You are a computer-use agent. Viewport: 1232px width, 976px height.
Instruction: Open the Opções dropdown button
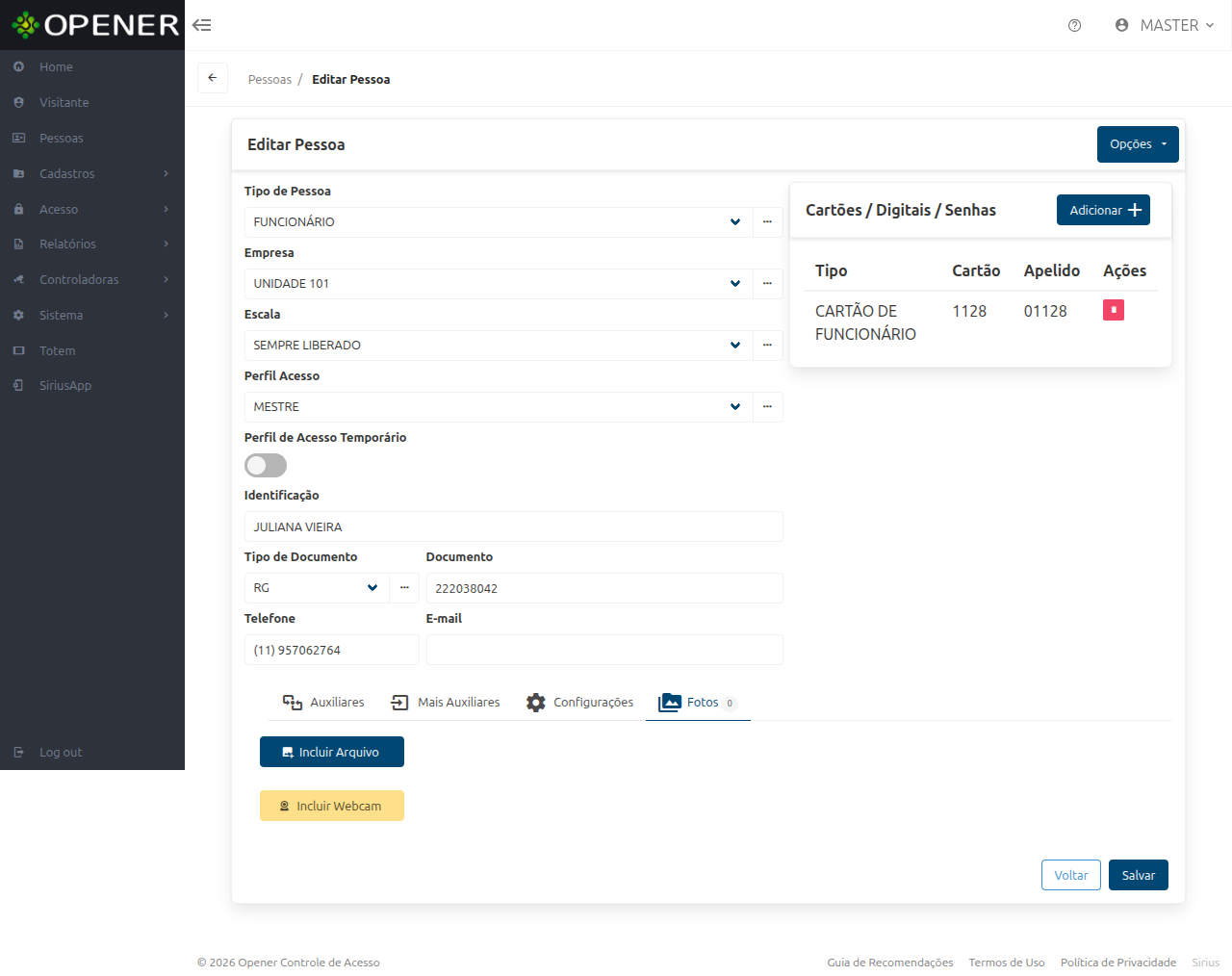[x=1138, y=144]
